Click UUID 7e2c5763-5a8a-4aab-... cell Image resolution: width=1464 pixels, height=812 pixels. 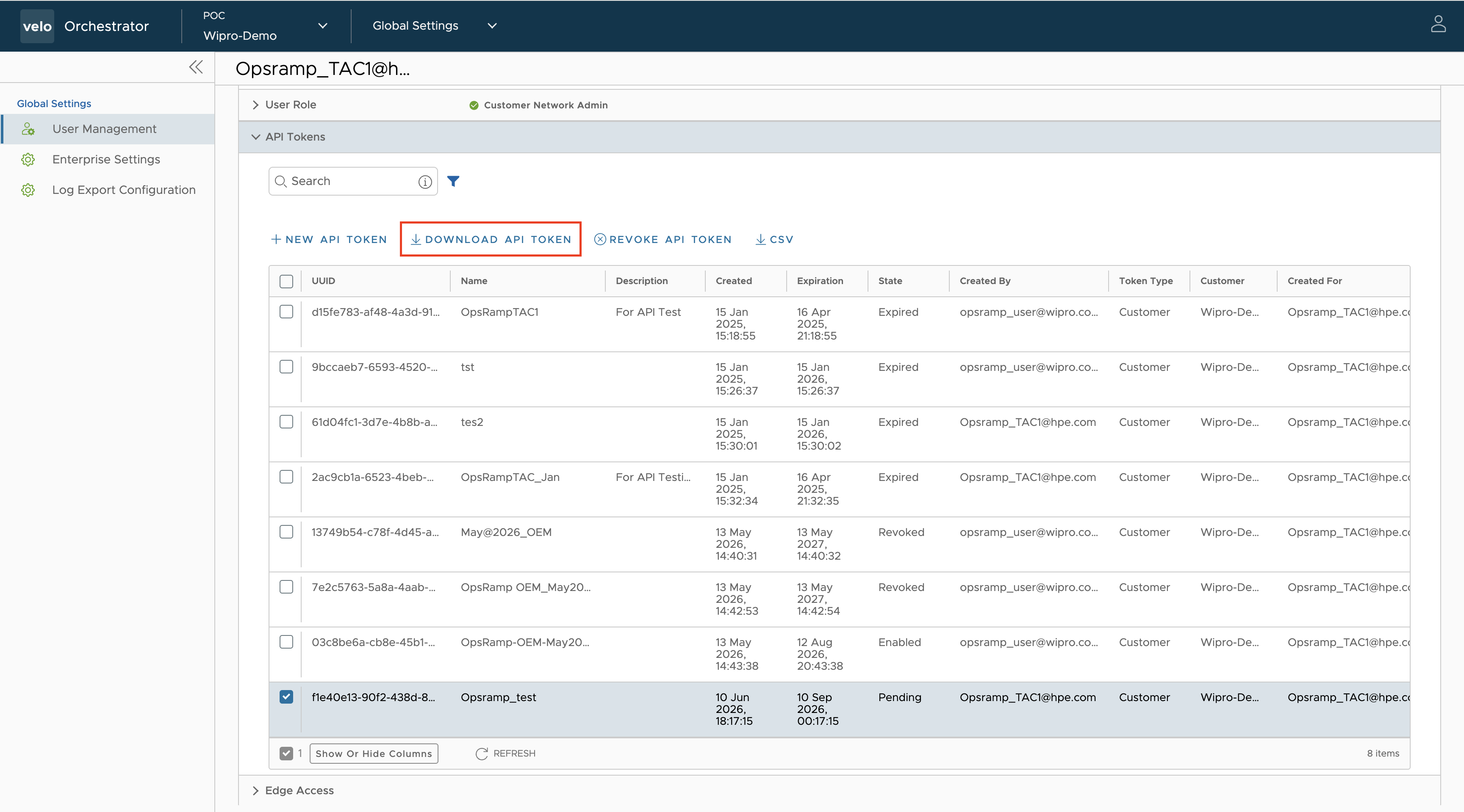point(373,587)
